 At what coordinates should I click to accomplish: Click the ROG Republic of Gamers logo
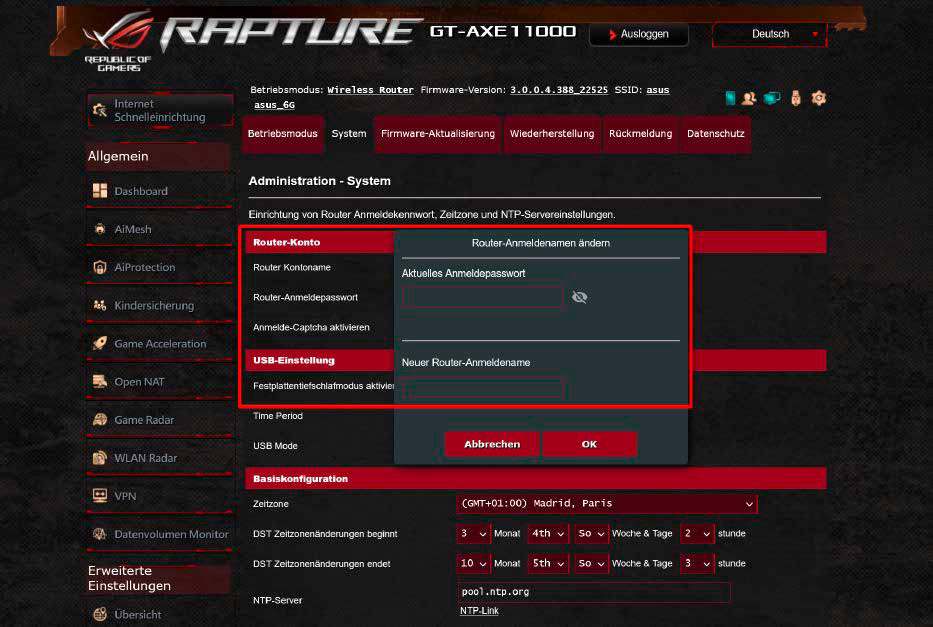[118, 42]
